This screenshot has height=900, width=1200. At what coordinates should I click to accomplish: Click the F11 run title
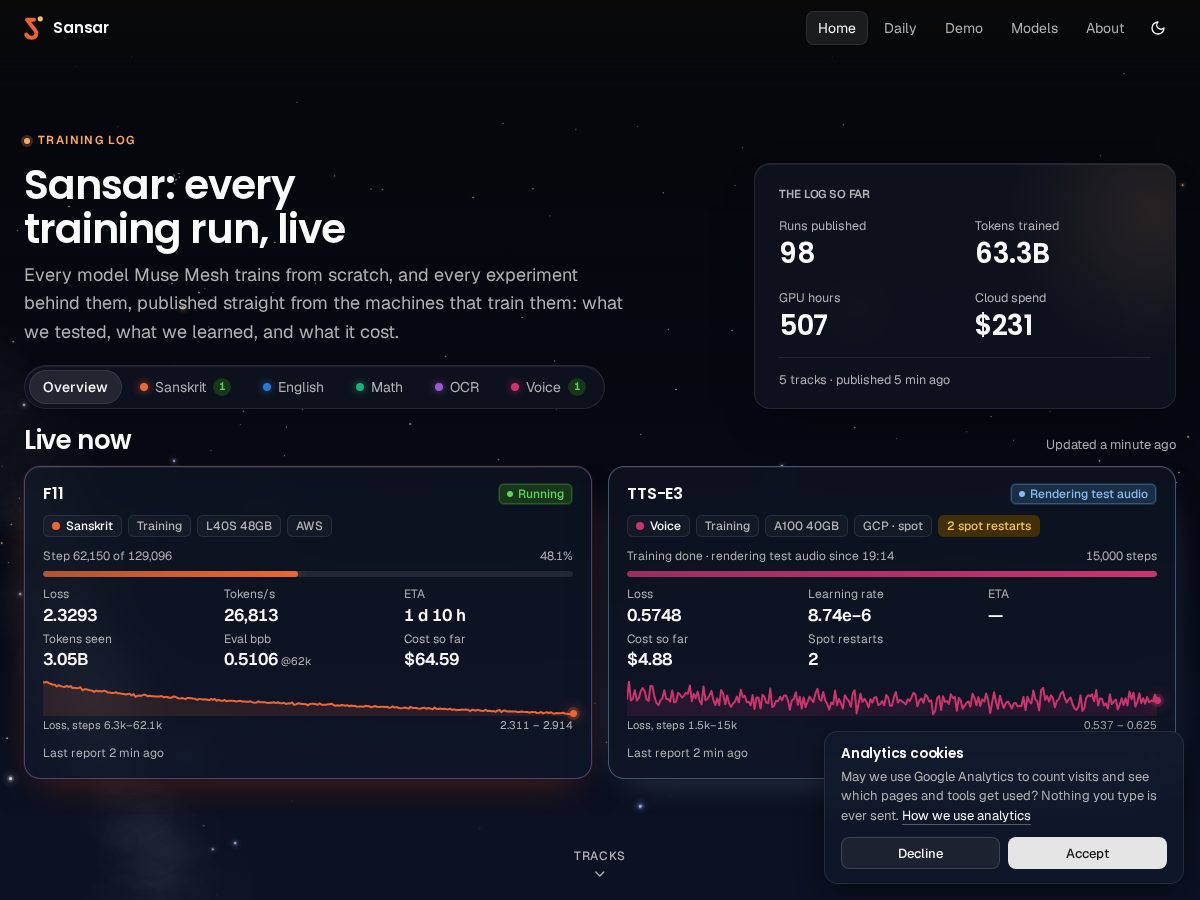(53, 494)
